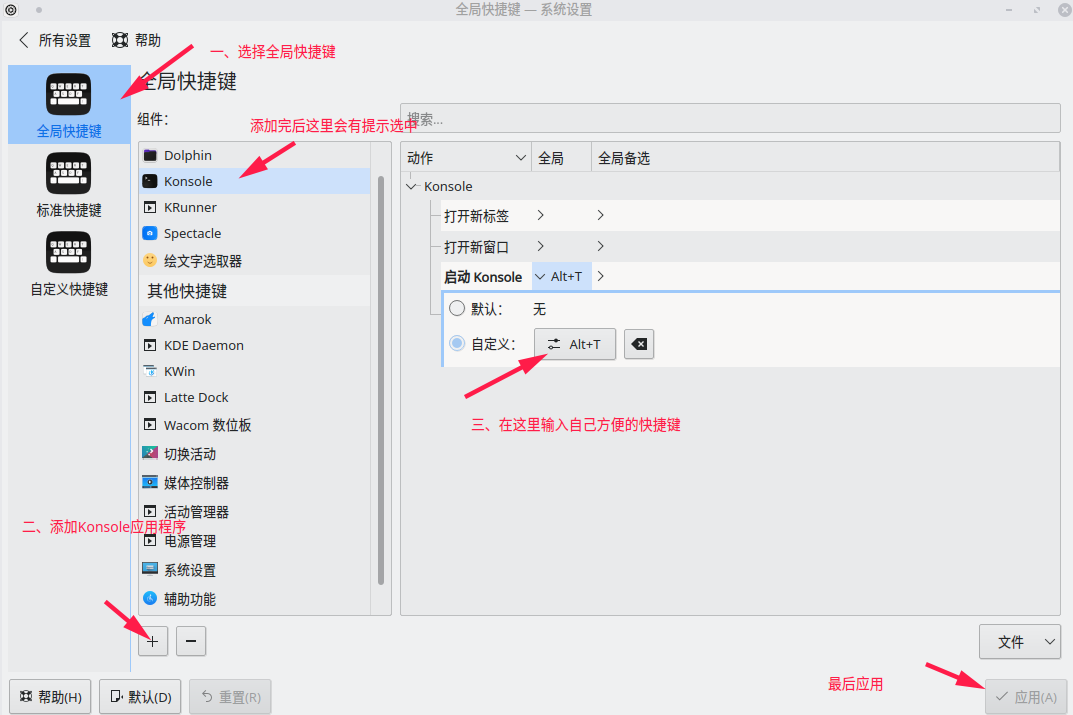
Task: Click the 帮助(H) button at bottom
Action: pos(50,697)
